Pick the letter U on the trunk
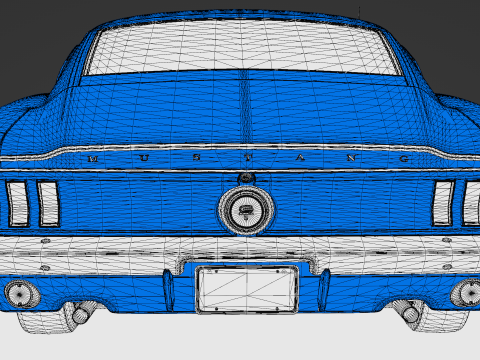This screenshot has width=480, height=360. click(x=144, y=158)
